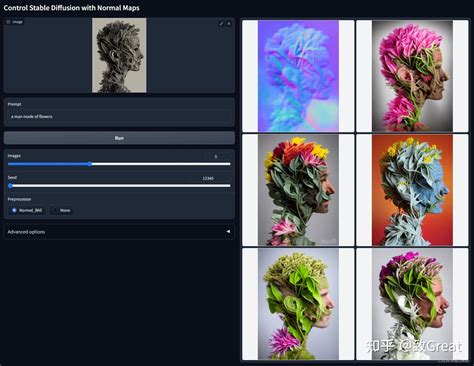
Task: Click the Image label icon in the input panel
Action: [9, 22]
